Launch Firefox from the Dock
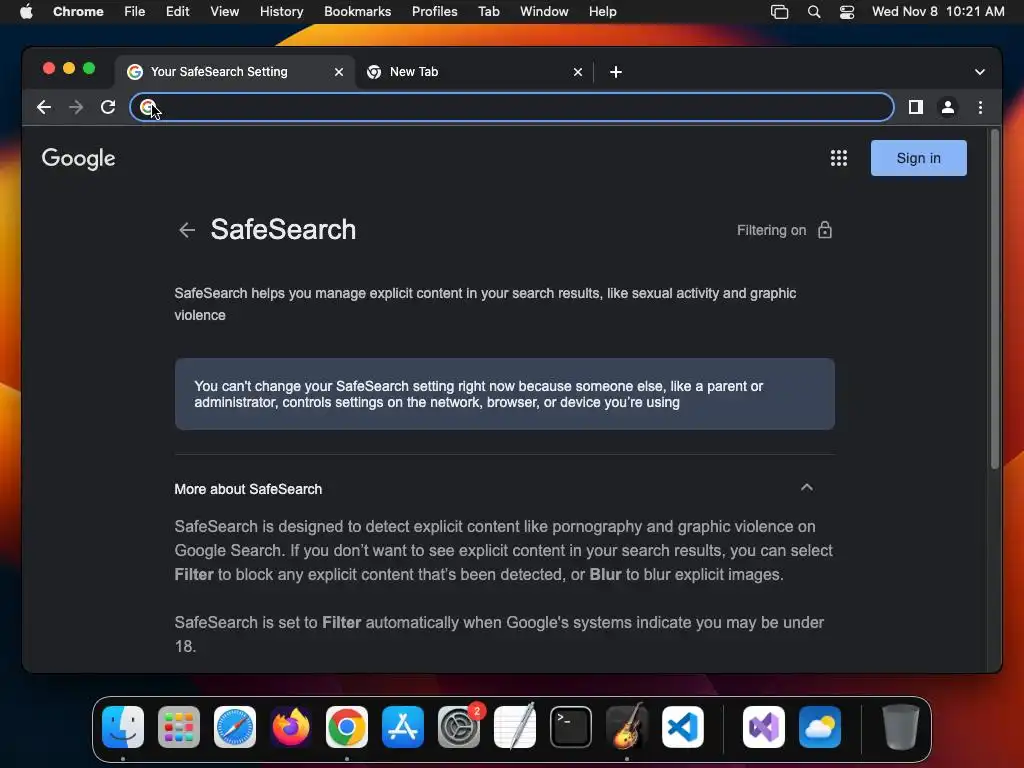The image size is (1024, 768). point(291,727)
